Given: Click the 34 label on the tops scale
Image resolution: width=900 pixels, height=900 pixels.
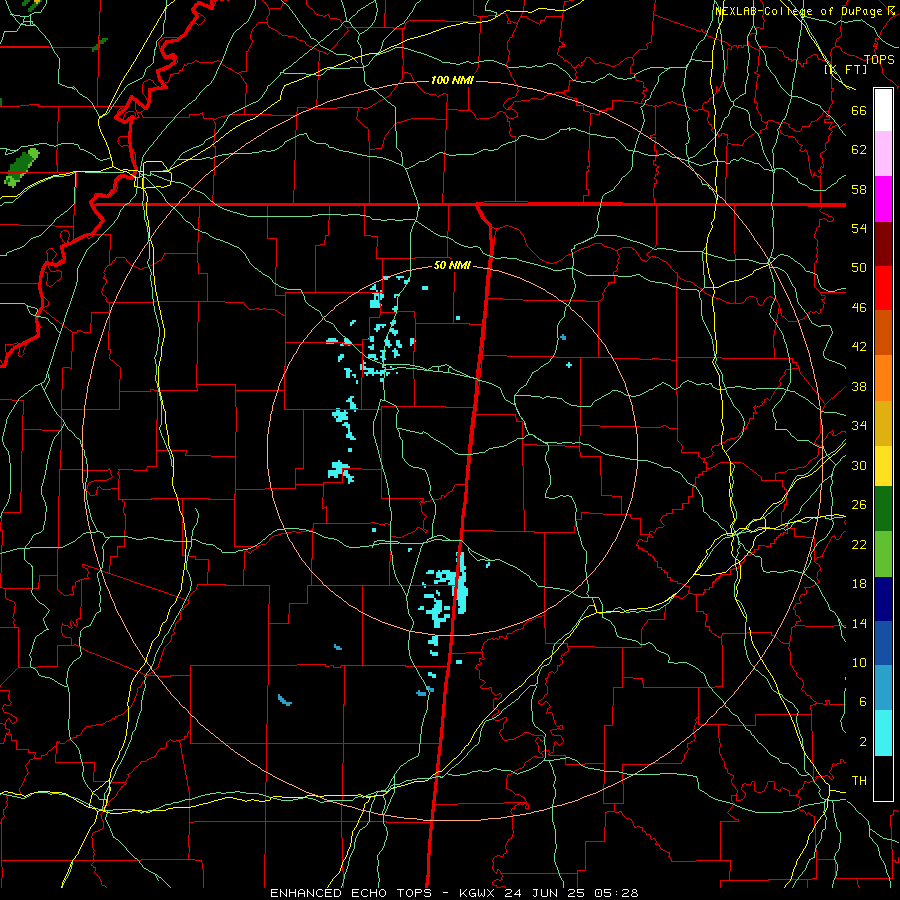Looking at the screenshot, I should tap(859, 425).
